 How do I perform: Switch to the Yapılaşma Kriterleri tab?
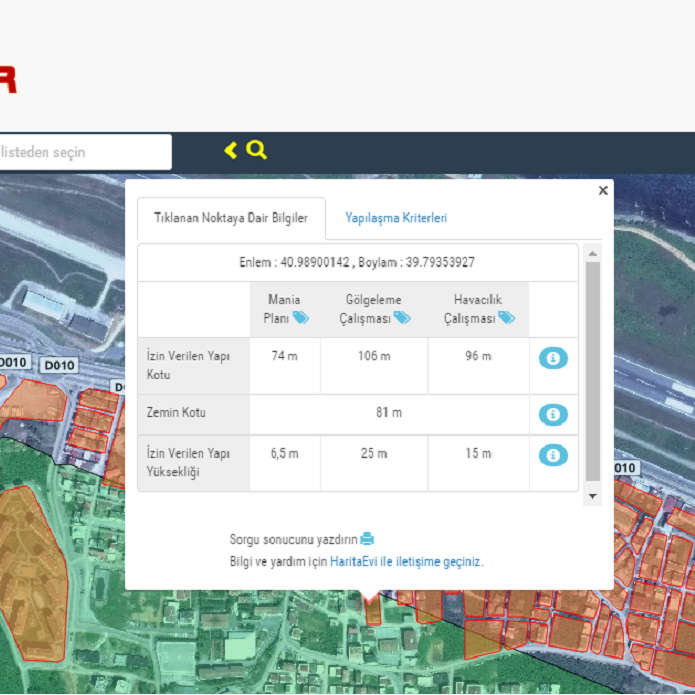click(396, 218)
